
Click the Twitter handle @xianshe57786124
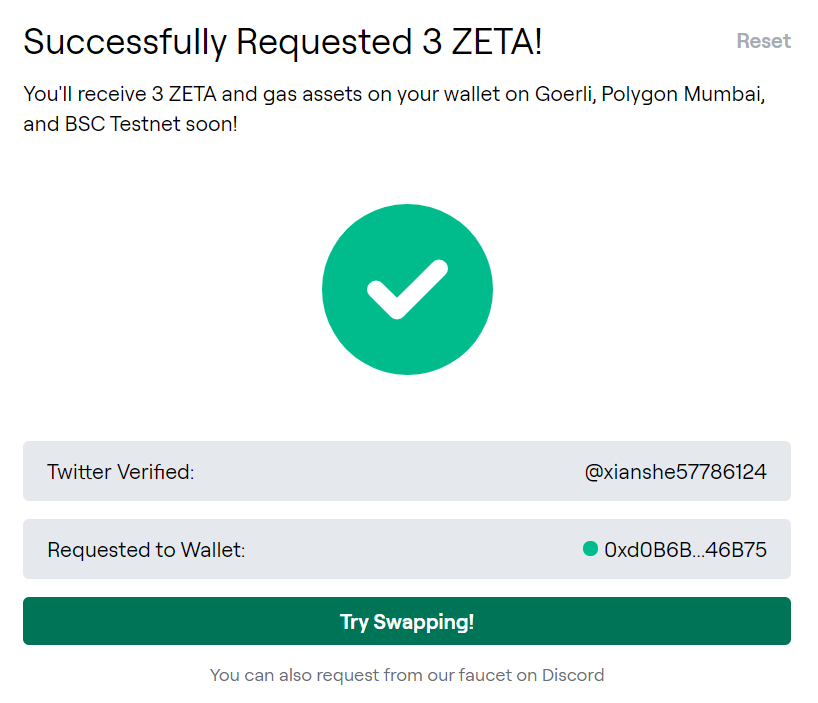[x=676, y=471]
